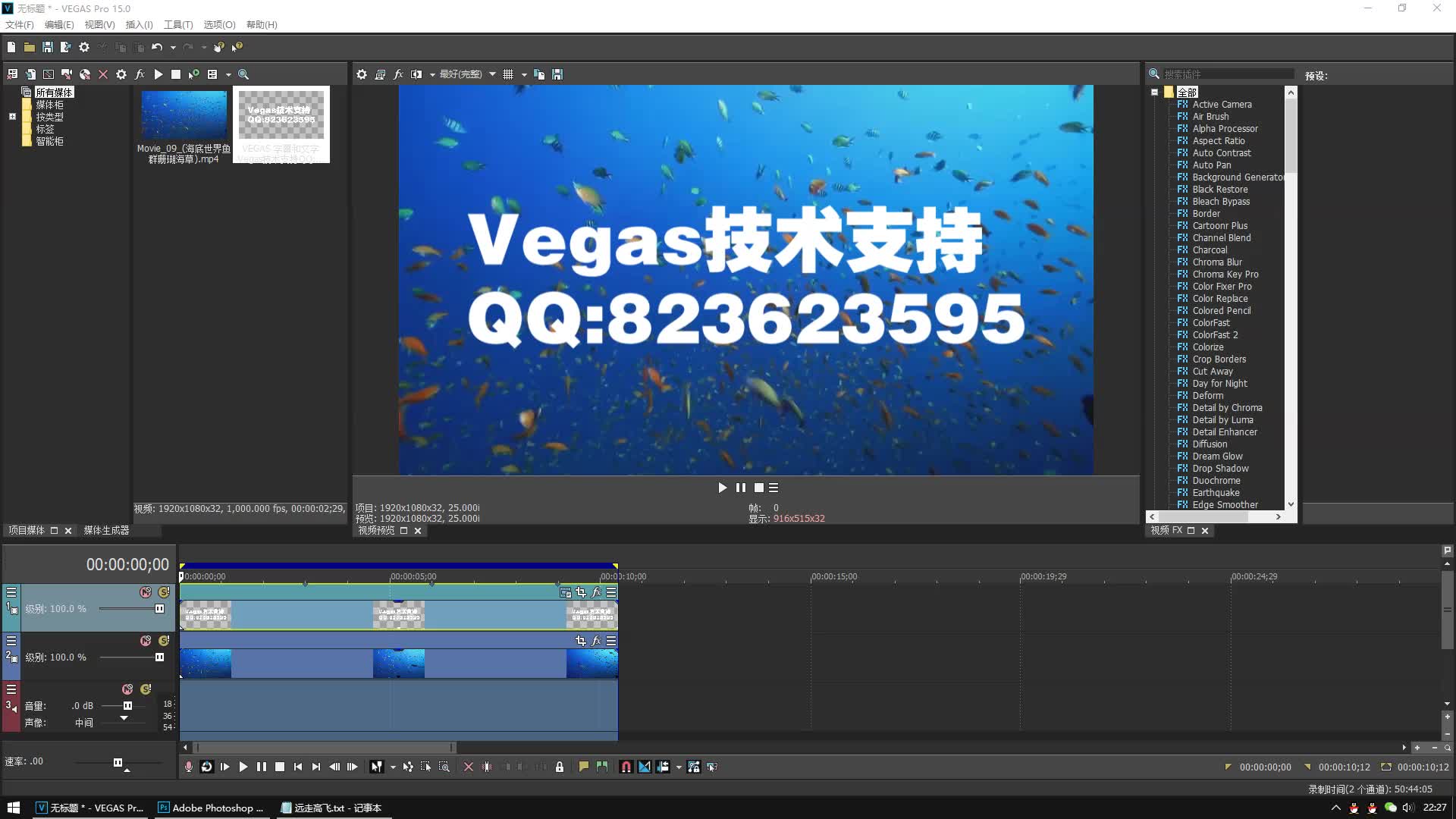The height and width of the screenshot is (819, 1456).
Task: Open the edit tool dropdown arrow in transport bar
Action: (x=393, y=767)
